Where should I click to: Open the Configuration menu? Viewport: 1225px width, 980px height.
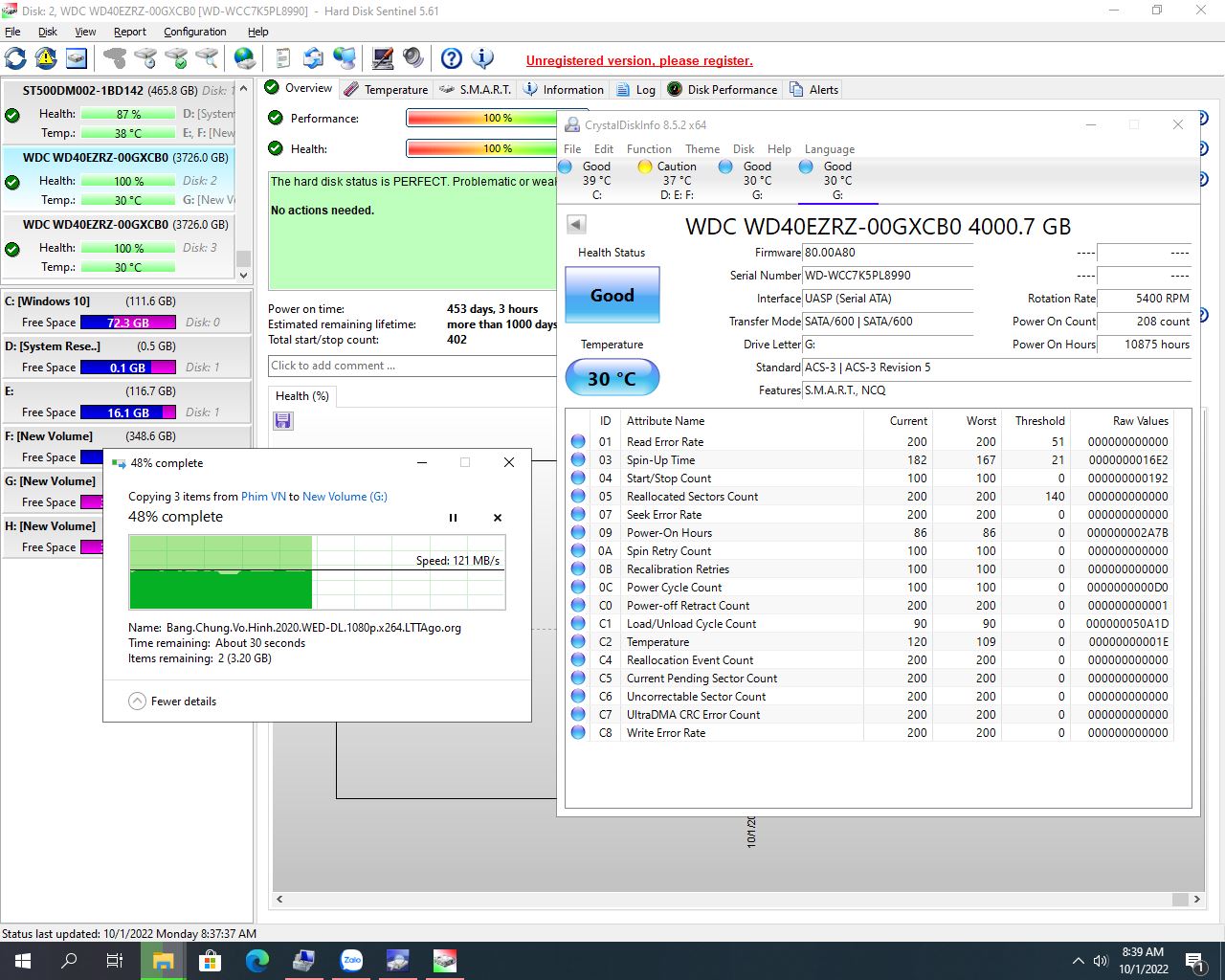(x=195, y=32)
